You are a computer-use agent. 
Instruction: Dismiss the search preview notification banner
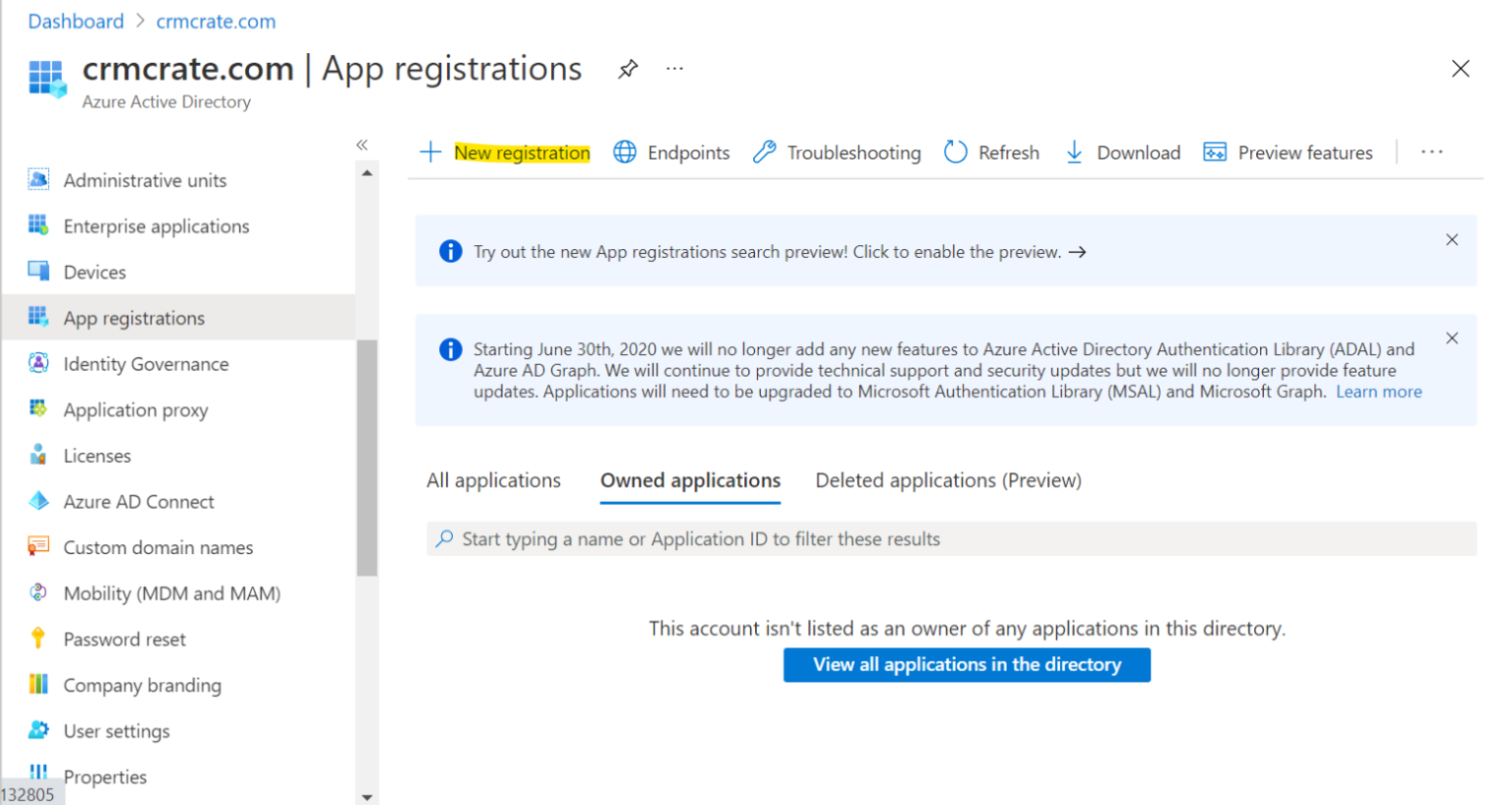tap(1452, 240)
